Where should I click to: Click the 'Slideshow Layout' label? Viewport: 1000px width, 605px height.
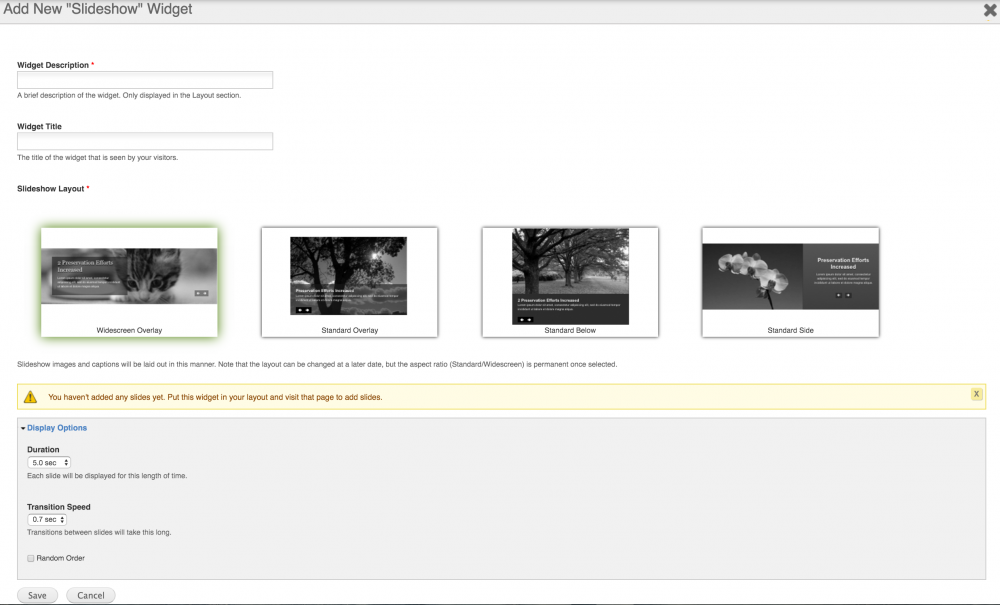tap(50, 189)
